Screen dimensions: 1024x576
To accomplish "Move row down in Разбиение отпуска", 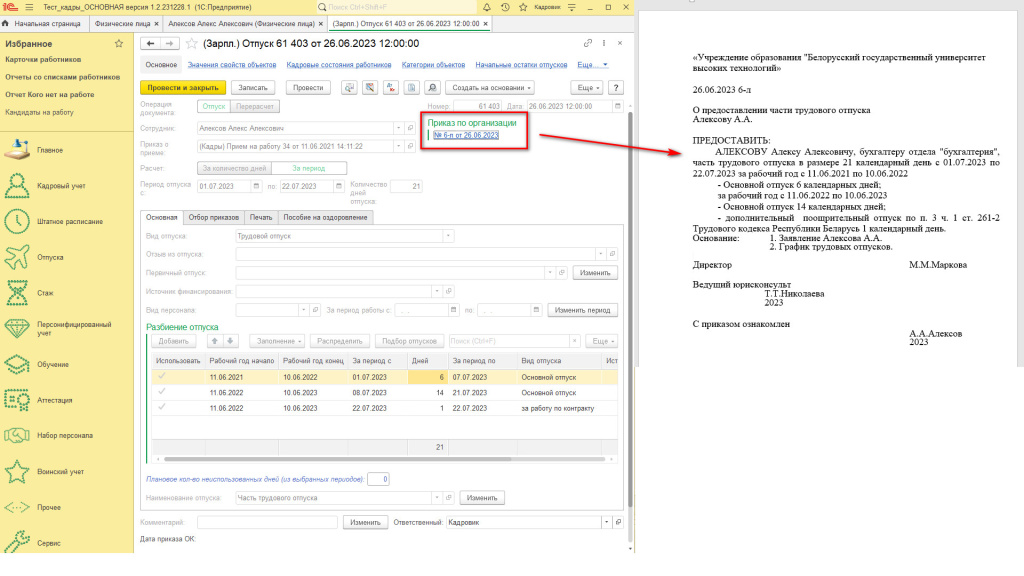I will (229, 341).
